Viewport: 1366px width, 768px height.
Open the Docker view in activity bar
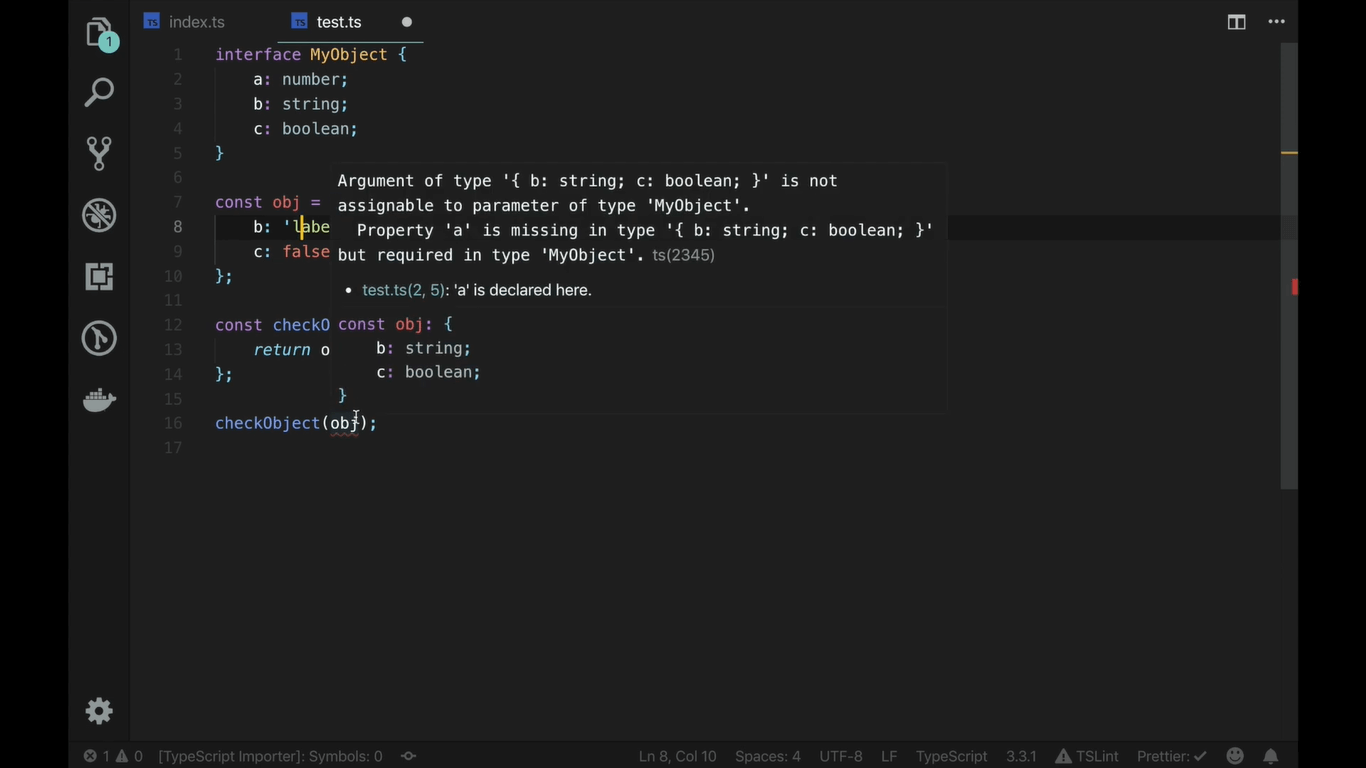point(99,400)
